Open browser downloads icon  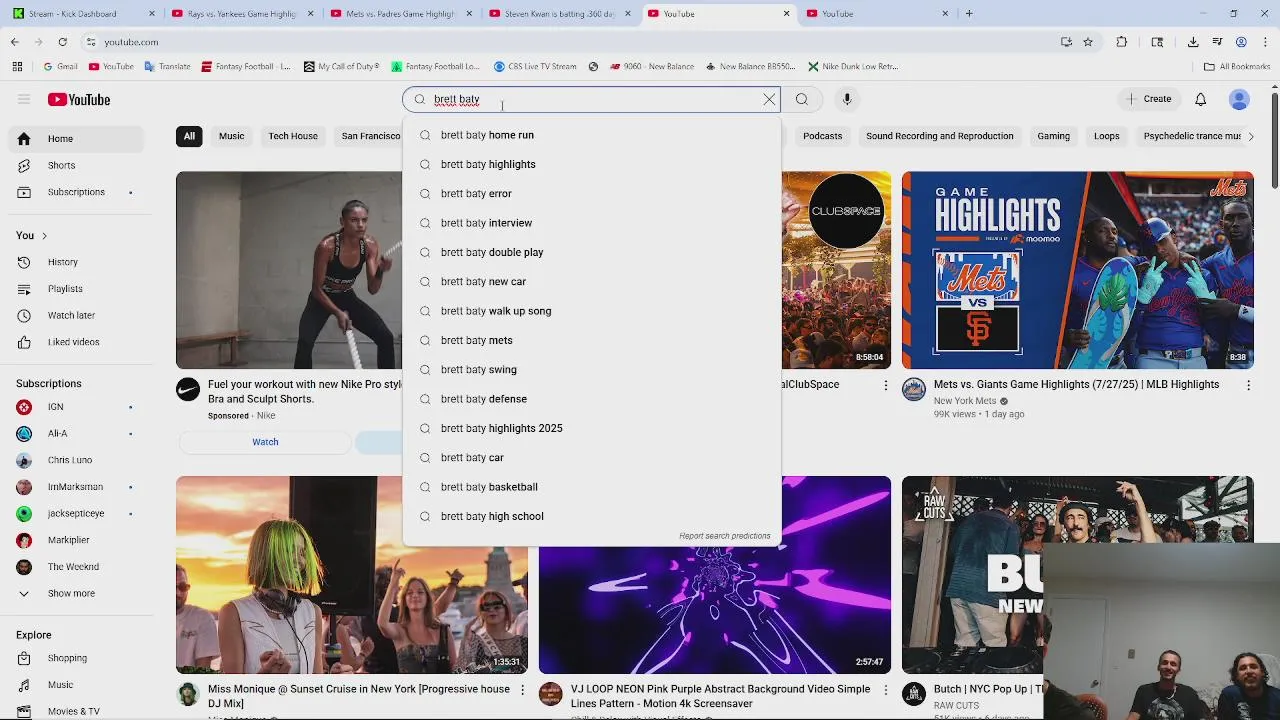tap(1193, 42)
